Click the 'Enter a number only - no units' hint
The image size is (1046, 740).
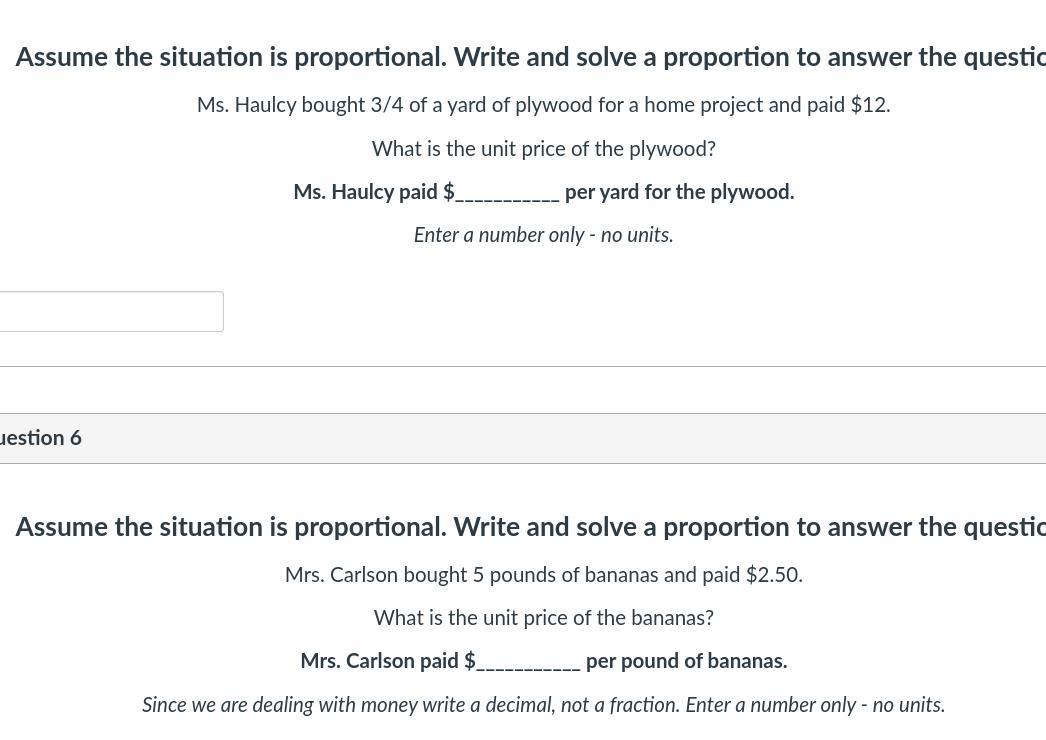point(543,235)
